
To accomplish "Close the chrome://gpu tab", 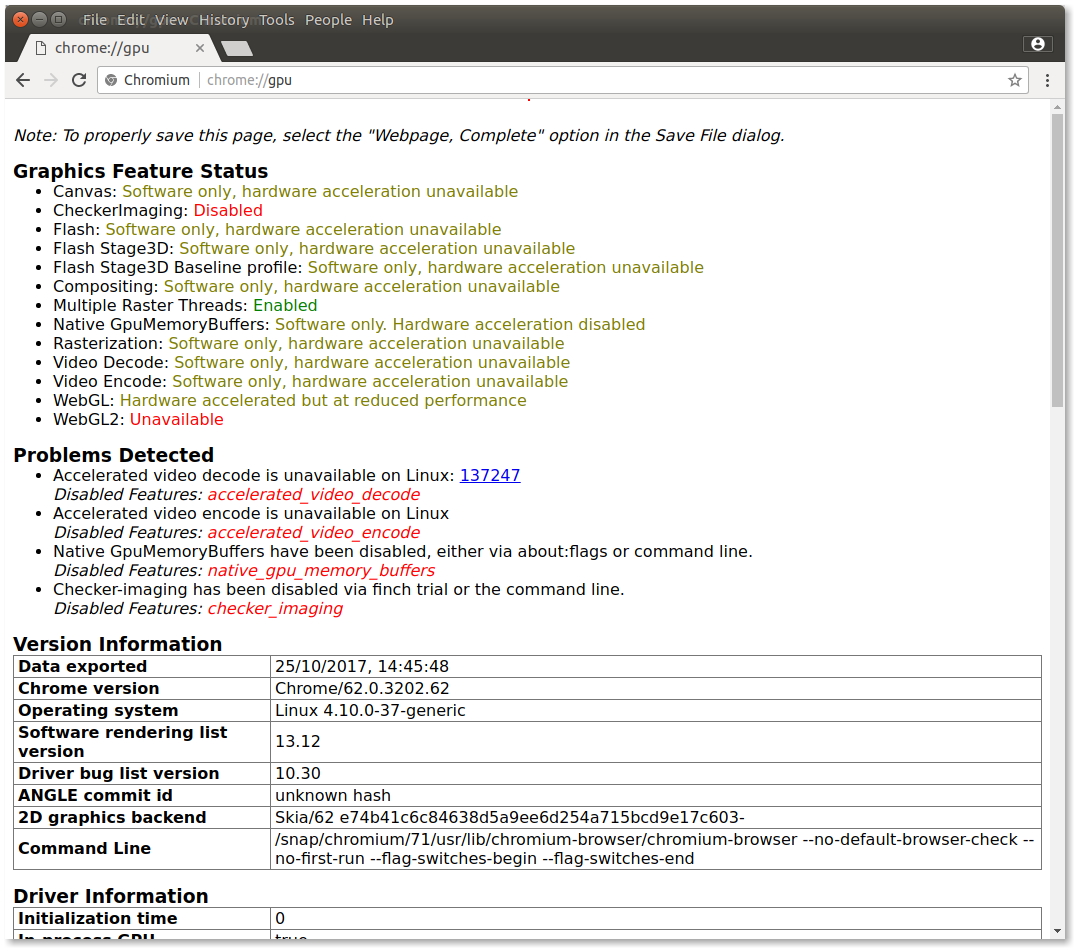I will (x=200, y=48).
